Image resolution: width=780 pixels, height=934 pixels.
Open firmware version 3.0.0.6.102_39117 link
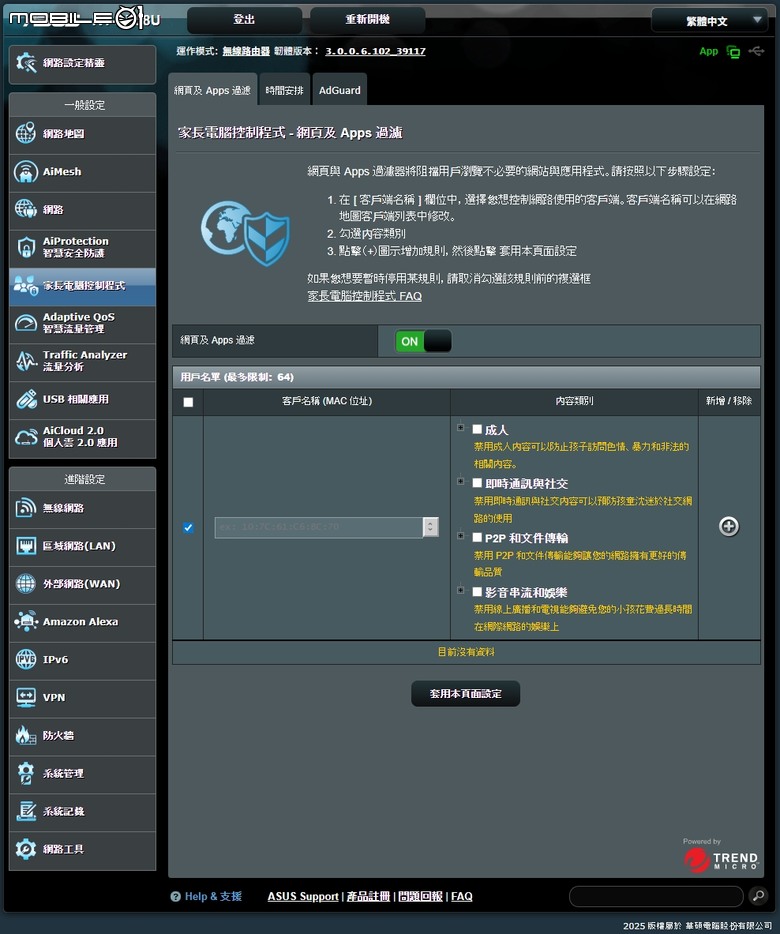click(x=375, y=51)
